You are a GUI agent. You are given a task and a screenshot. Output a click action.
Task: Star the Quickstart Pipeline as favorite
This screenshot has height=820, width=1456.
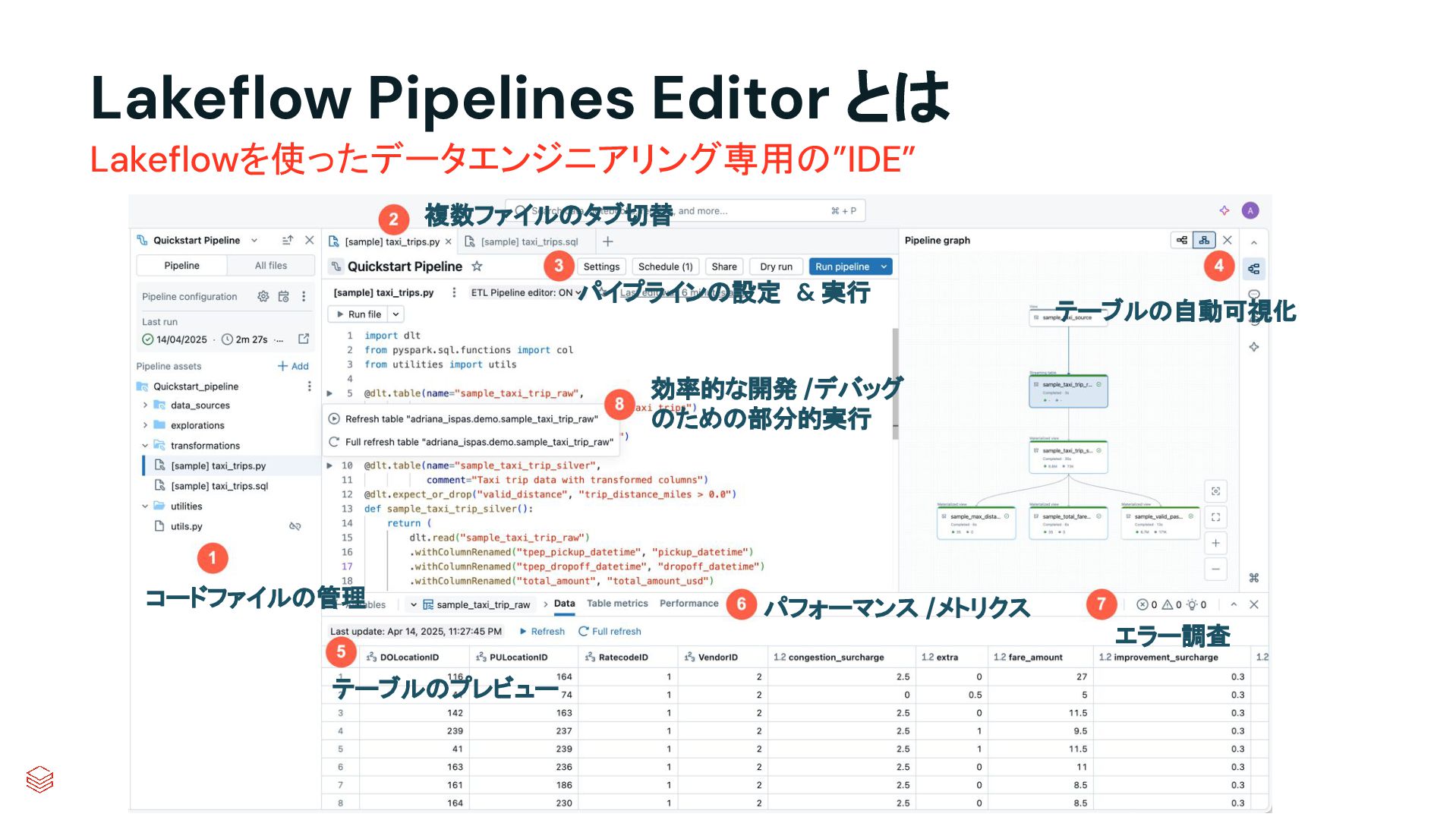point(477,266)
